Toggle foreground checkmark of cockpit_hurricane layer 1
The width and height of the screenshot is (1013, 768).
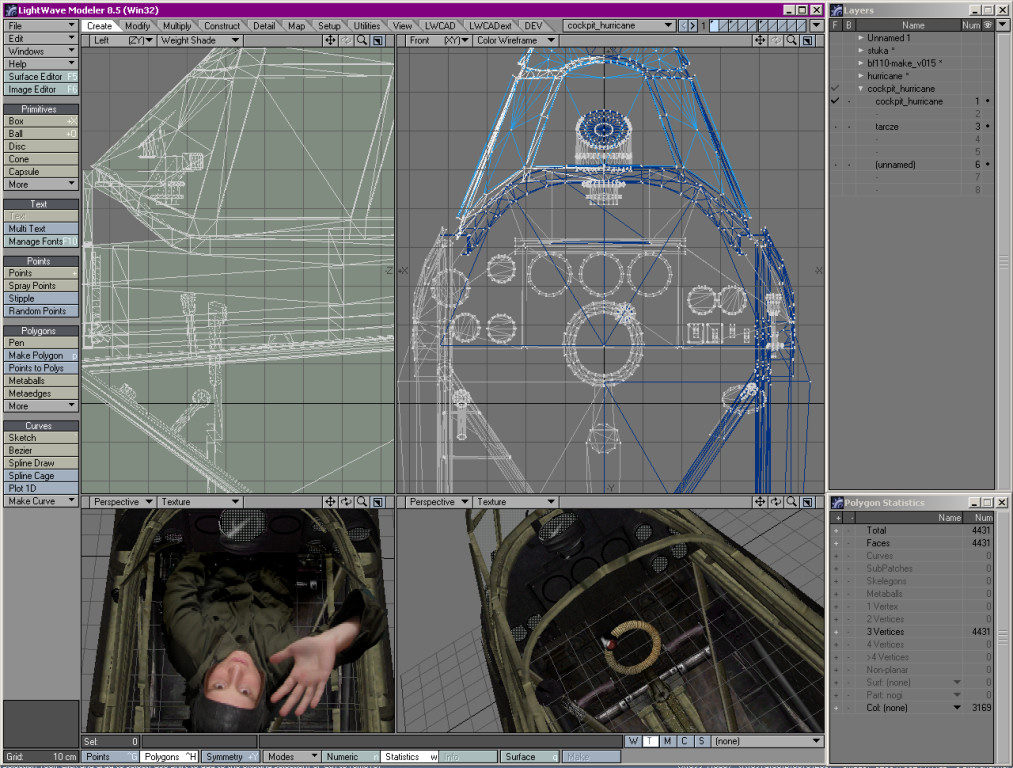click(835, 101)
